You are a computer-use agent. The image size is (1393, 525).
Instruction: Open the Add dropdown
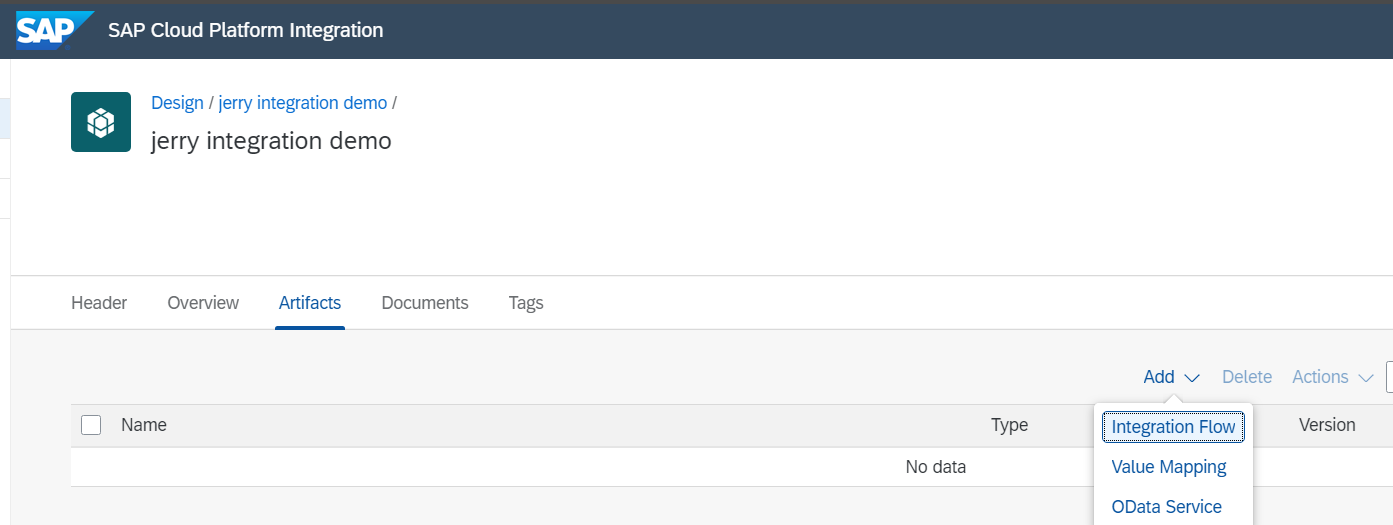[x=1171, y=377]
